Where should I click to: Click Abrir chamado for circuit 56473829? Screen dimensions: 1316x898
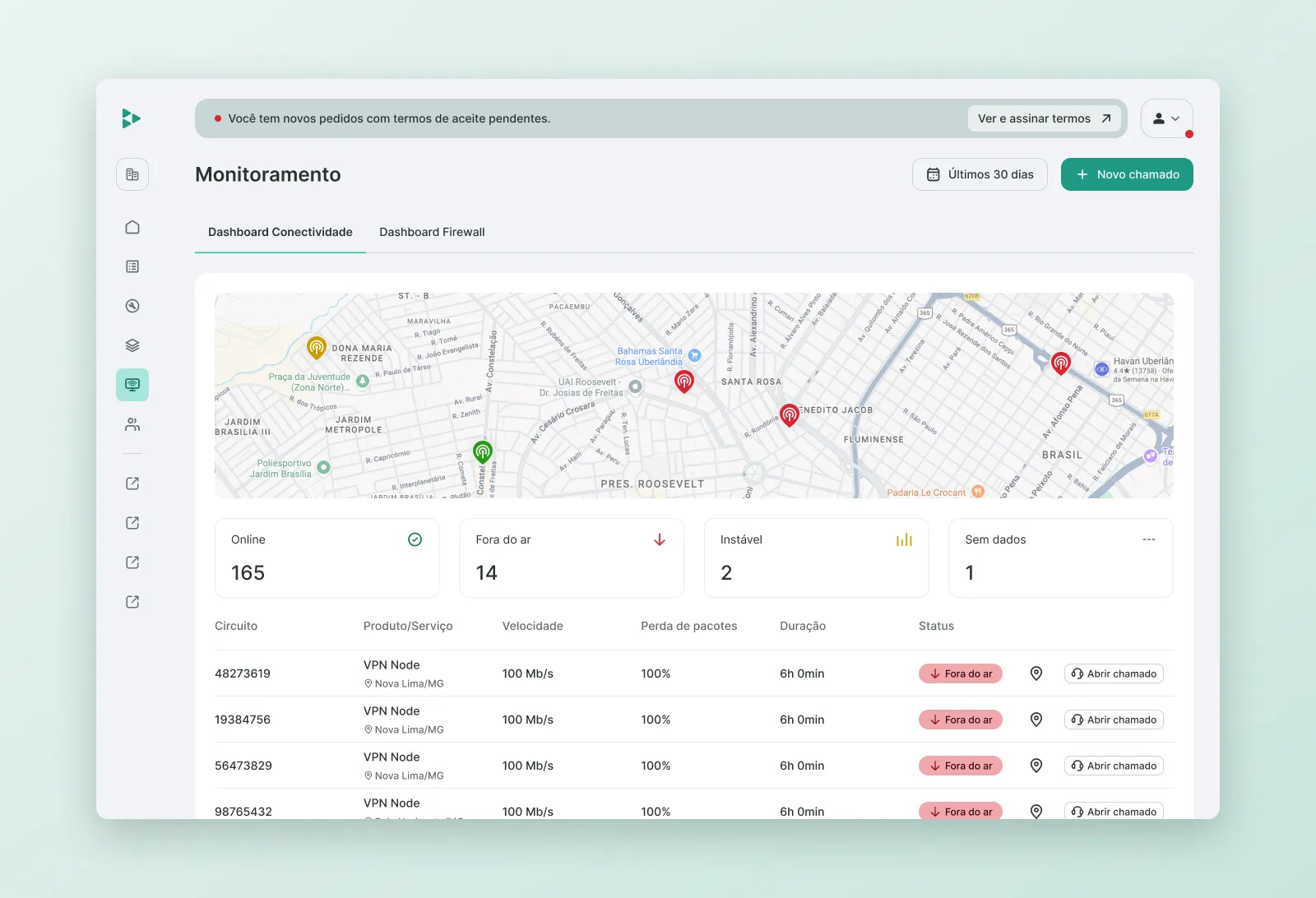[1114, 766]
